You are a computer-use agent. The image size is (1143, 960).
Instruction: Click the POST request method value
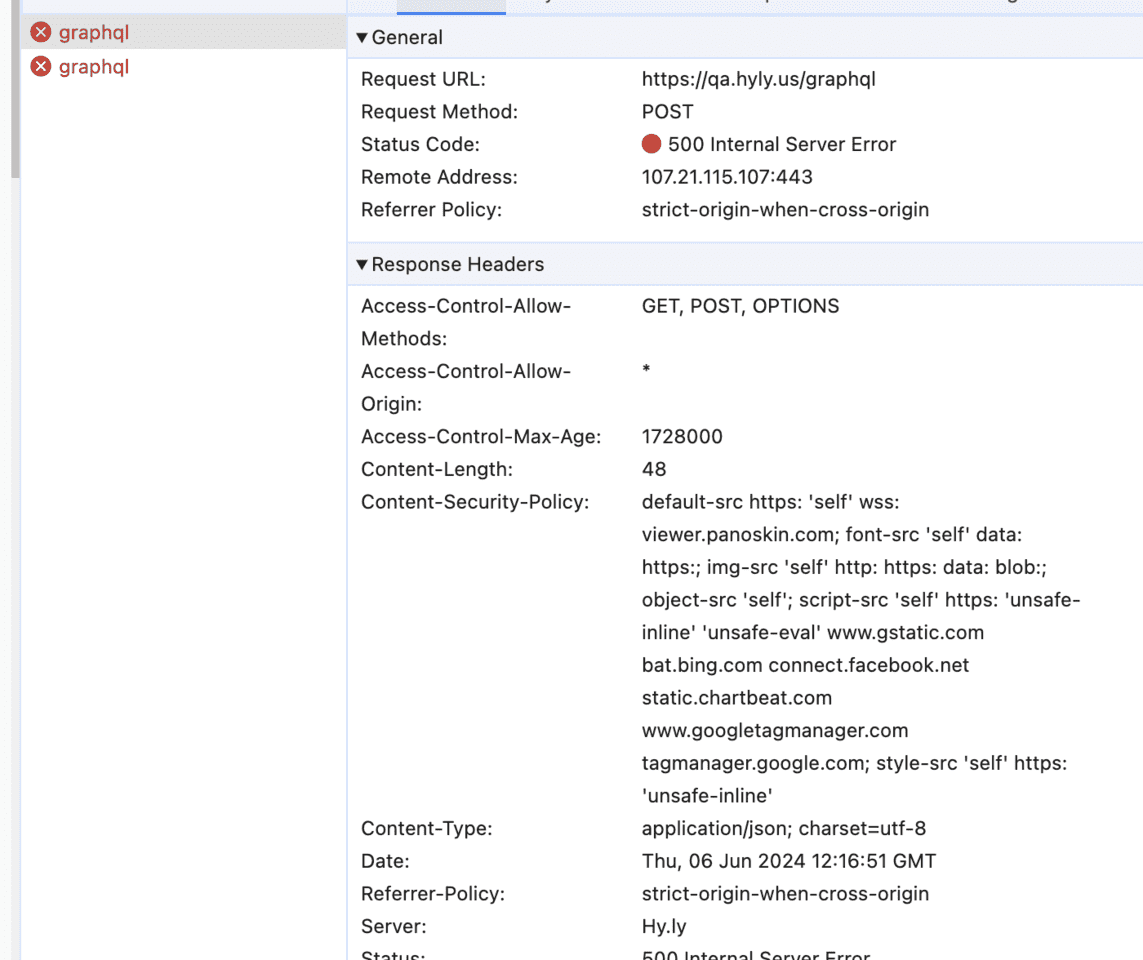pyautogui.click(x=667, y=112)
